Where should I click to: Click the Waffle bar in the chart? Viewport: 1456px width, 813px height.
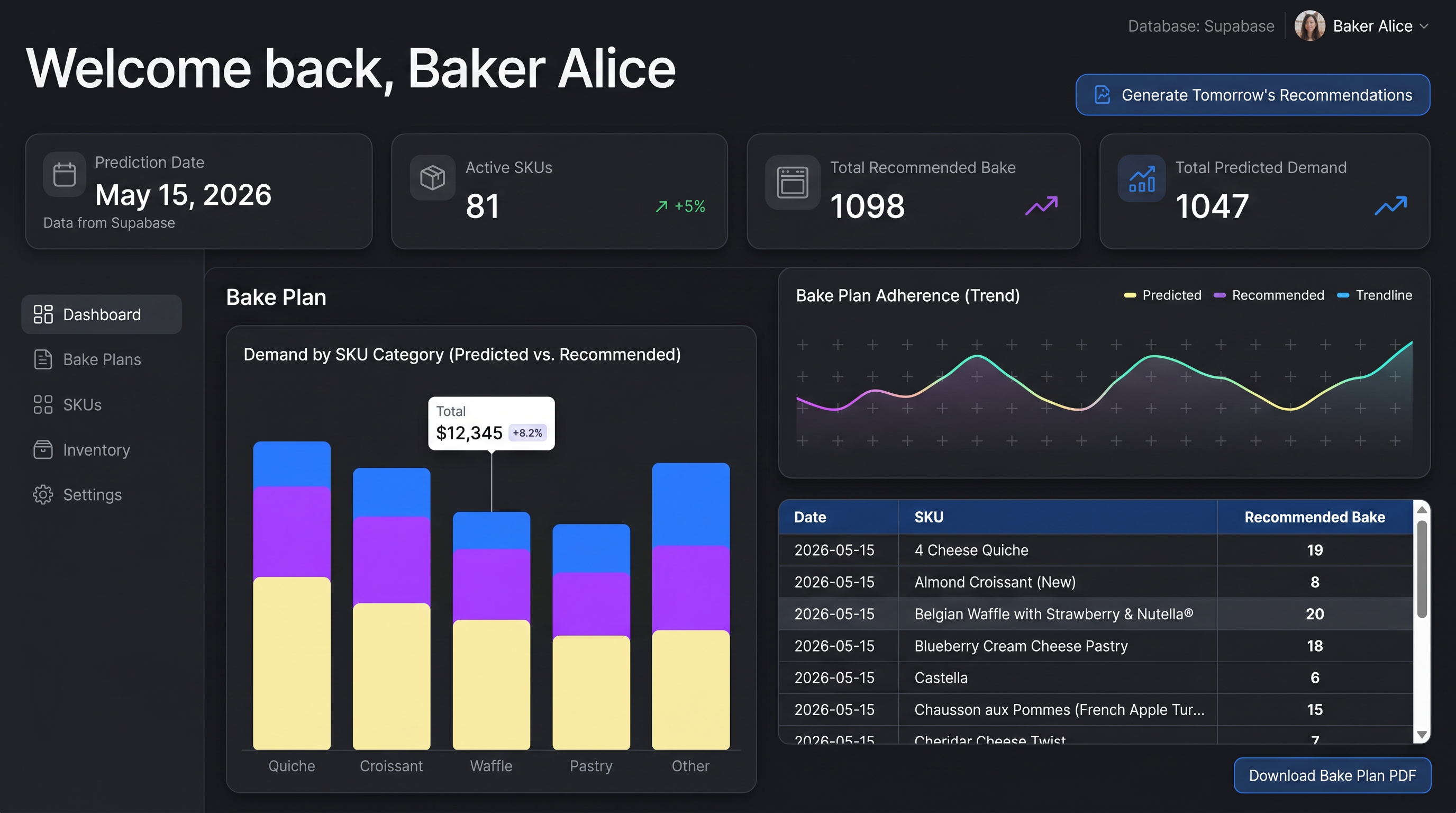pyautogui.click(x=491, y=630)
